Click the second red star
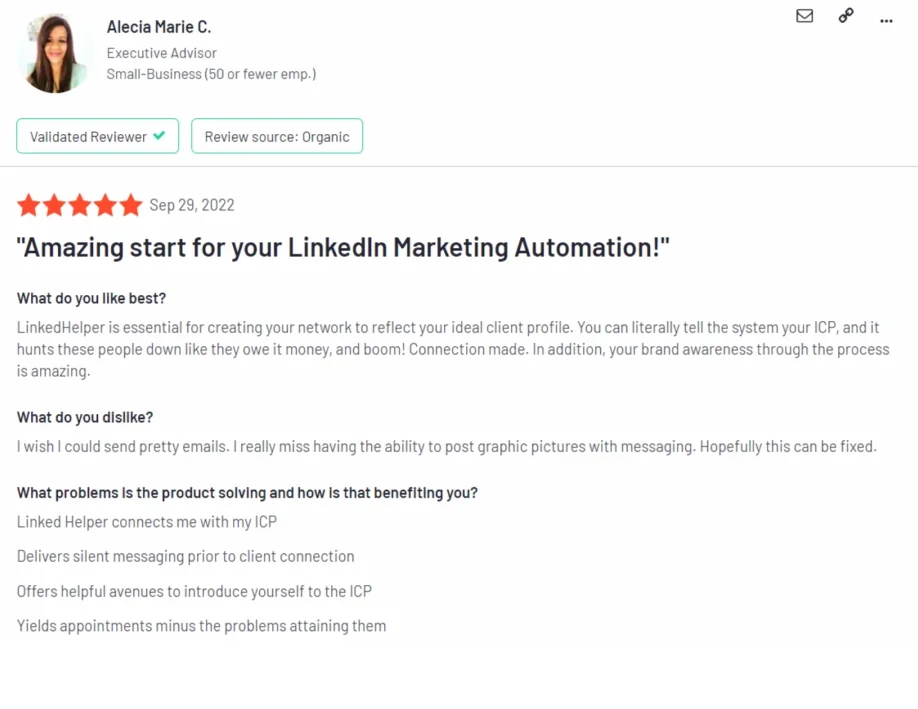Screen dimensions: 918x709 click(55, 204)
